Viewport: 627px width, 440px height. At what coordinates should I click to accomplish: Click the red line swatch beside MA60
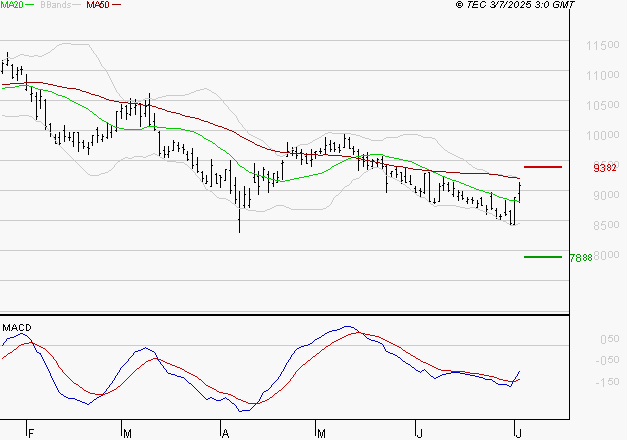click(x=117, y=6)
